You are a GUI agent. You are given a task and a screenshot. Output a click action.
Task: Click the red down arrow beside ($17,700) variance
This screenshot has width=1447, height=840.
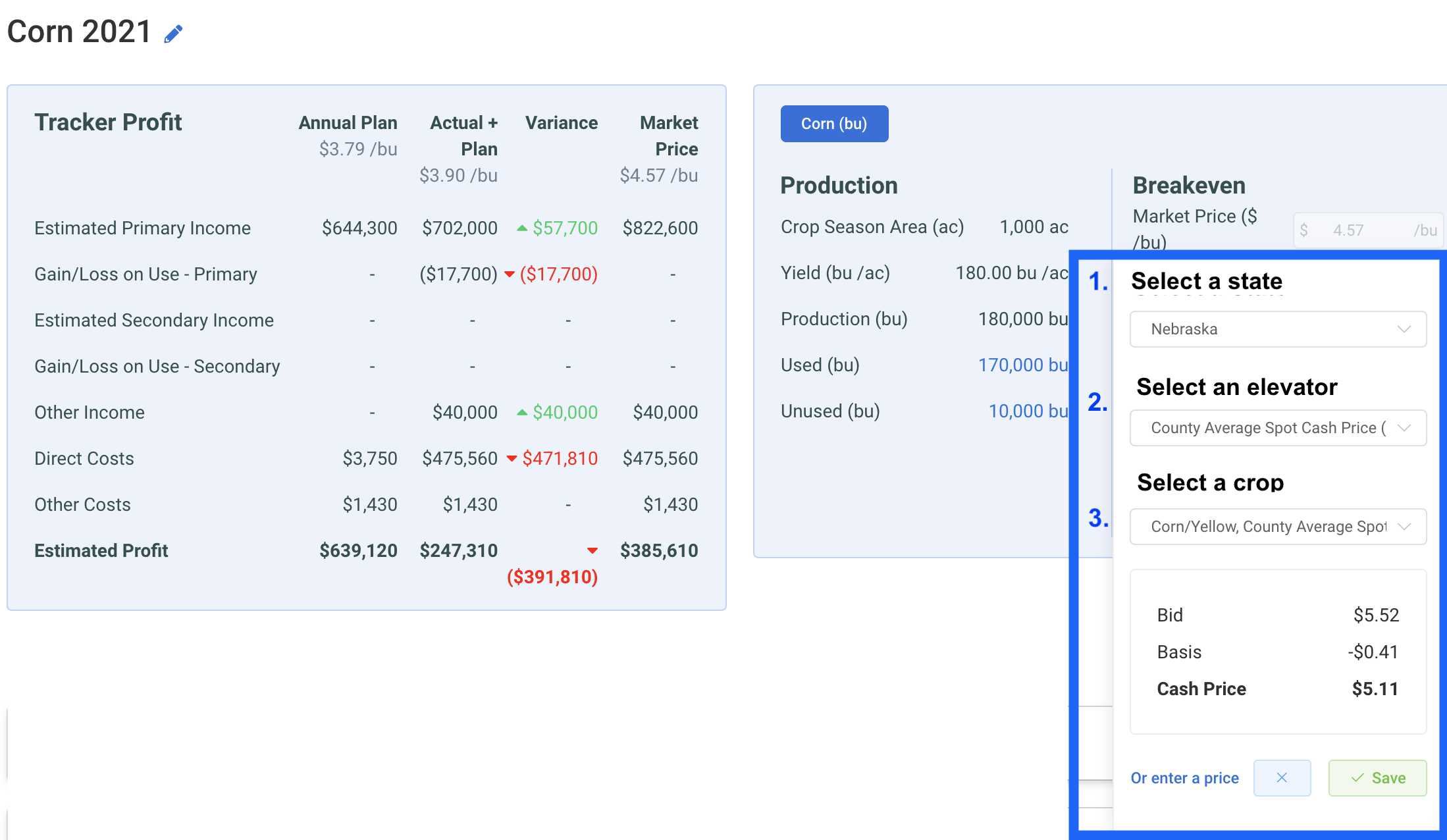click(x=510, y=275)
